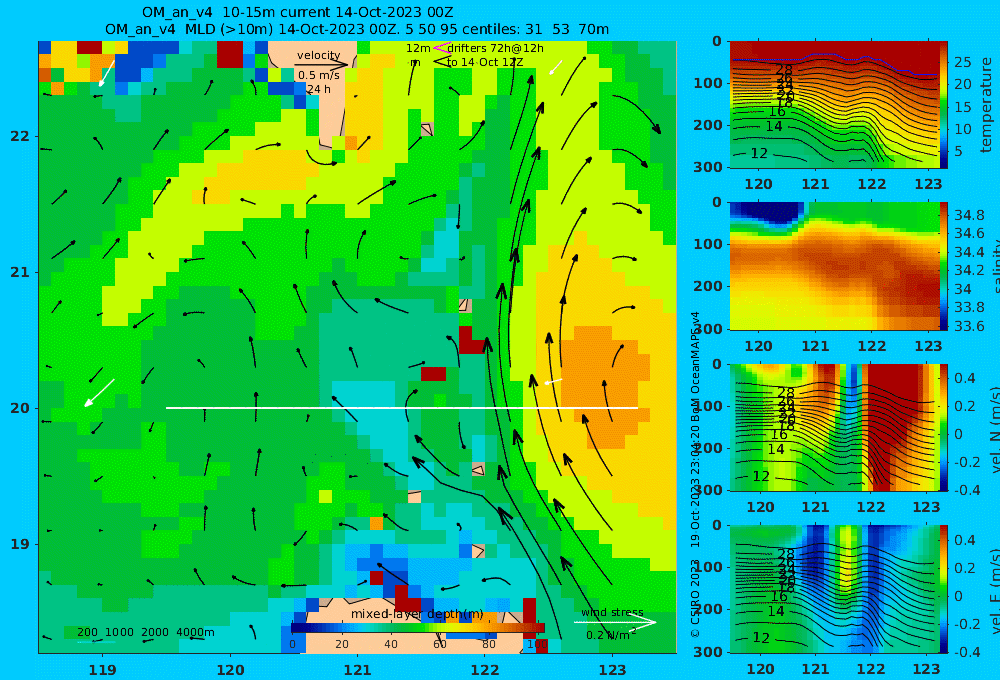The image size is (1000, 680).
Task: Click the '24 h' legend text
Action: [318, 89]
